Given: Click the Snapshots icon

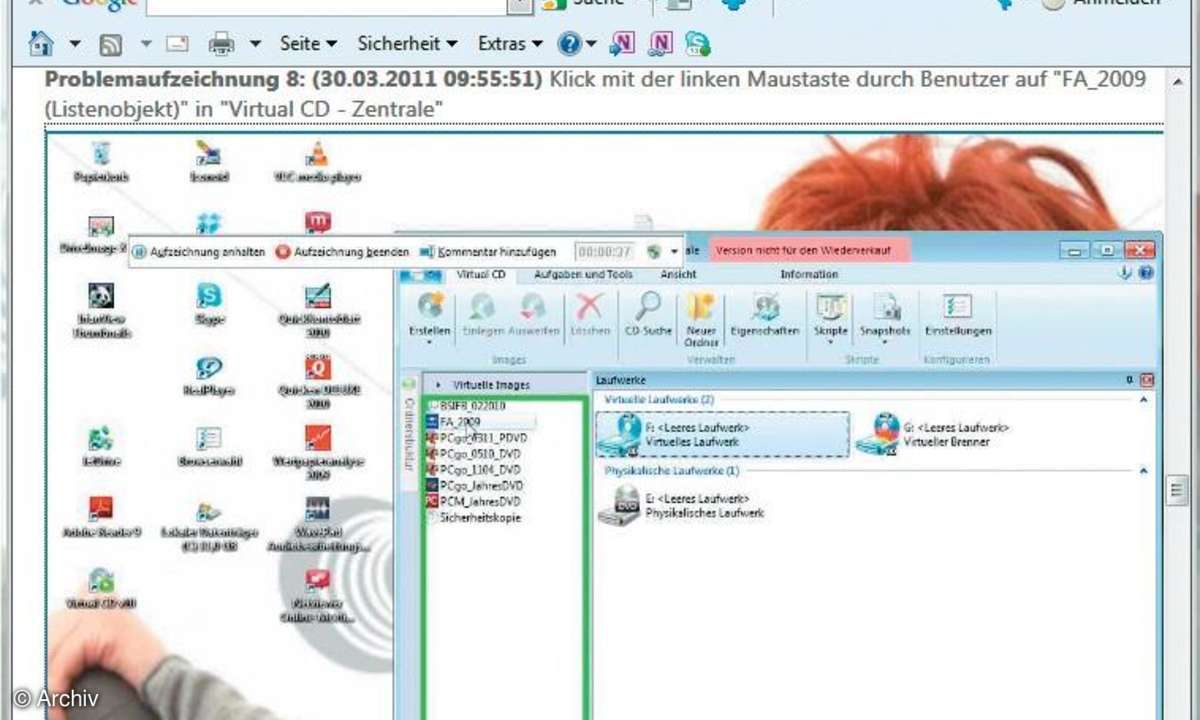Looking at the screenshot, I should (886, 306).
